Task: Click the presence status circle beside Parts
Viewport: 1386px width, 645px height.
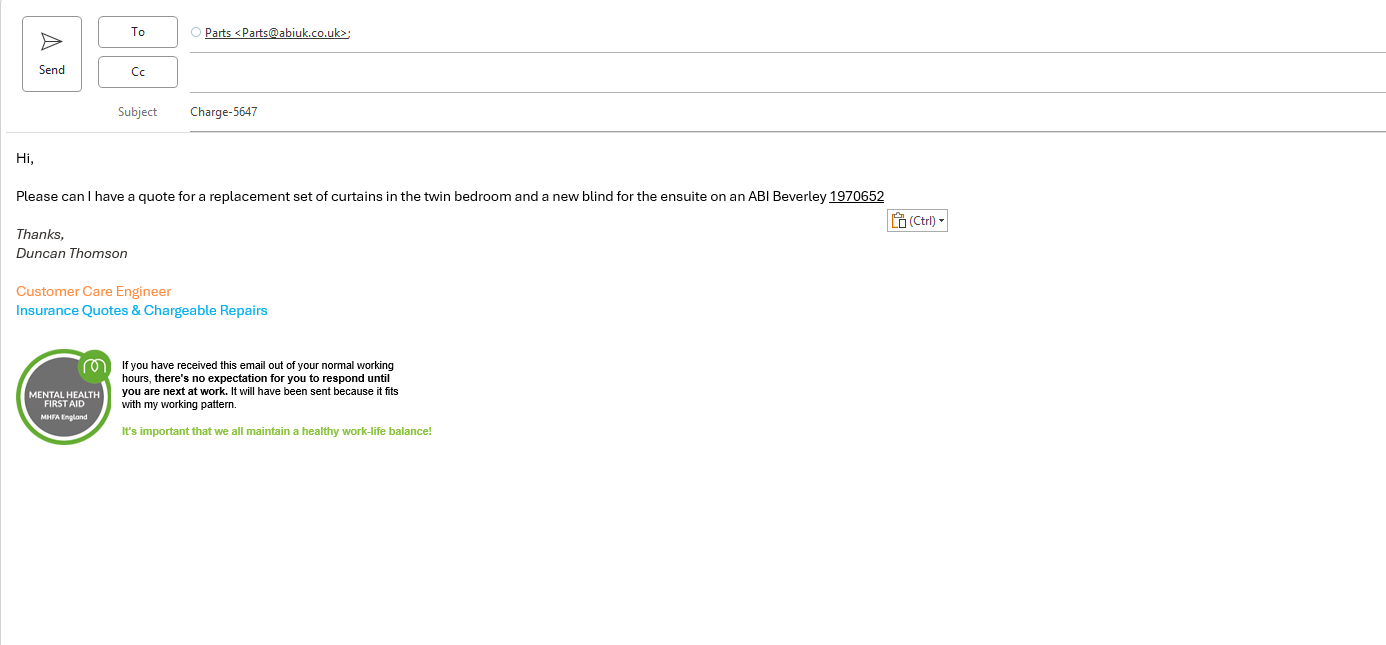Action: click(196, 32)
